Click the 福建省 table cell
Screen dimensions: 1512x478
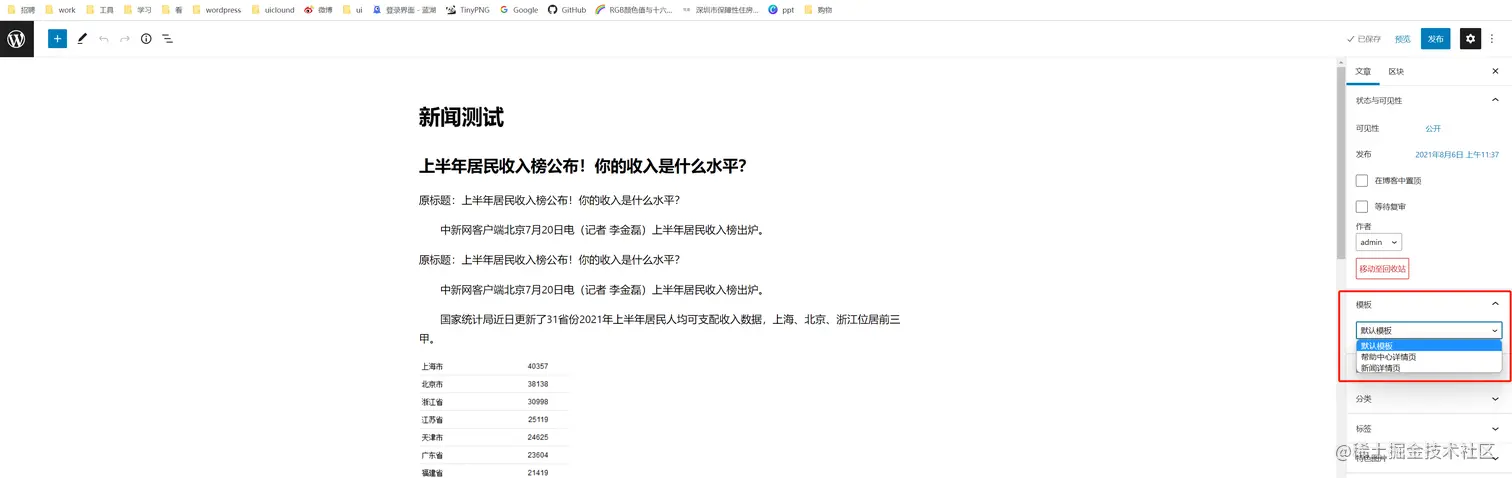432,472
